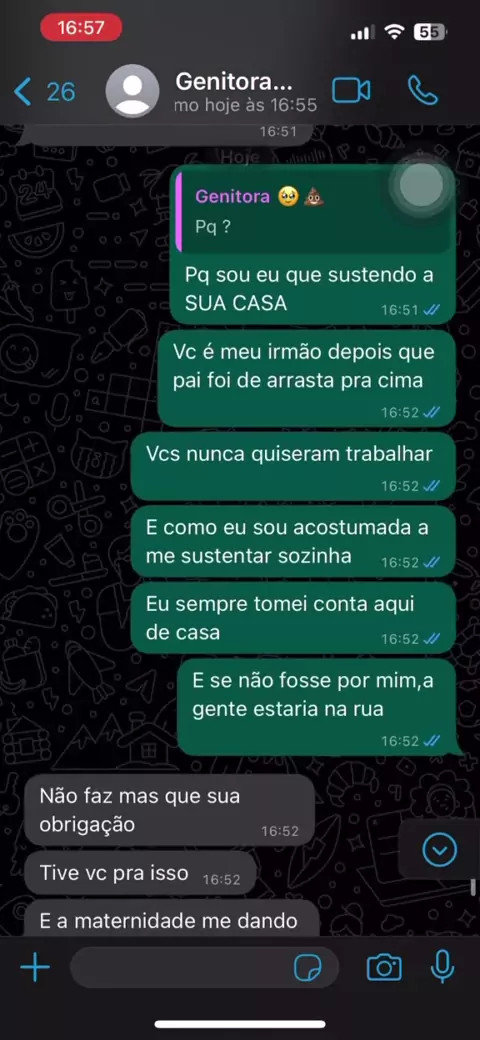Tap the red 16:57 recording indicator
This screenshot has width=480, height=1040.
coord(81,28)
